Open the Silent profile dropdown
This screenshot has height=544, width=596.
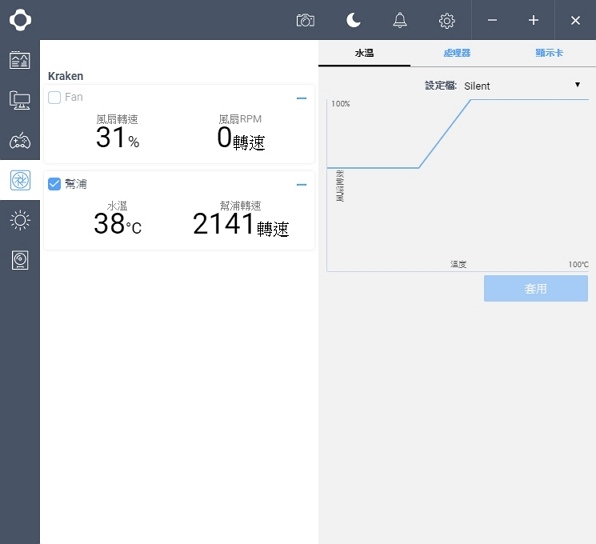pos(522,86)
